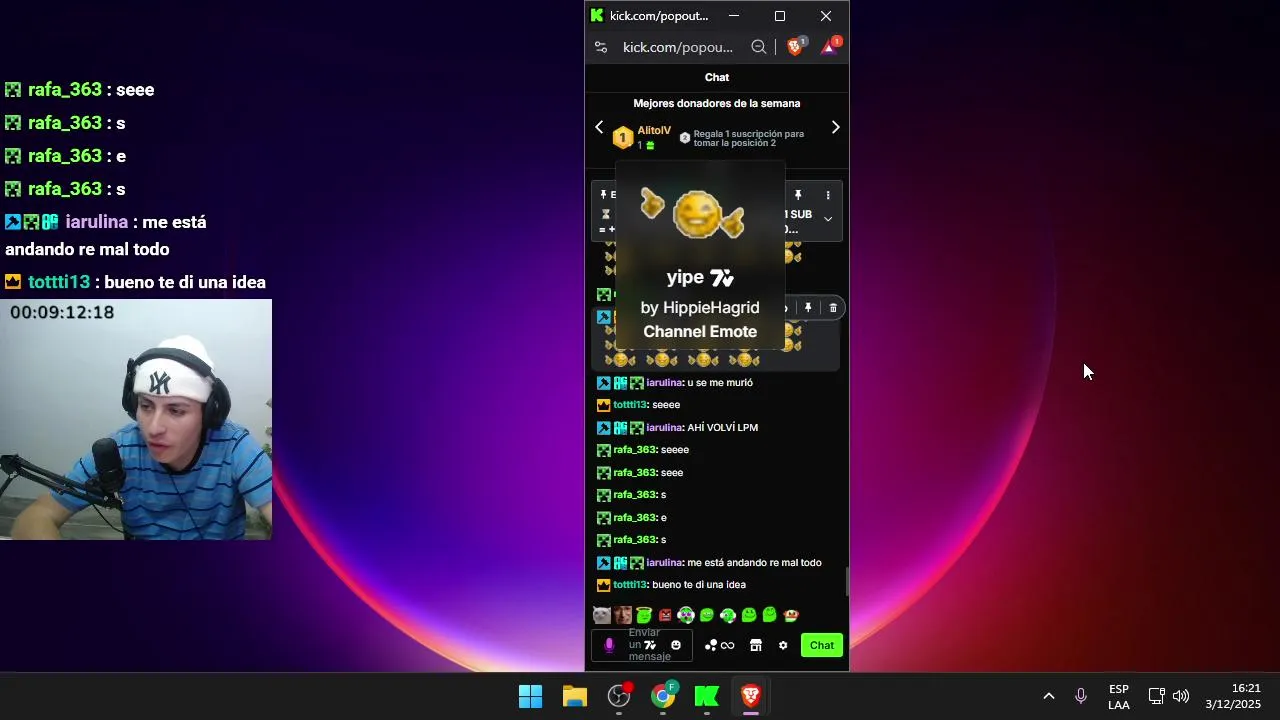Click system tray microphone icon

click(x=1080, y=696)
